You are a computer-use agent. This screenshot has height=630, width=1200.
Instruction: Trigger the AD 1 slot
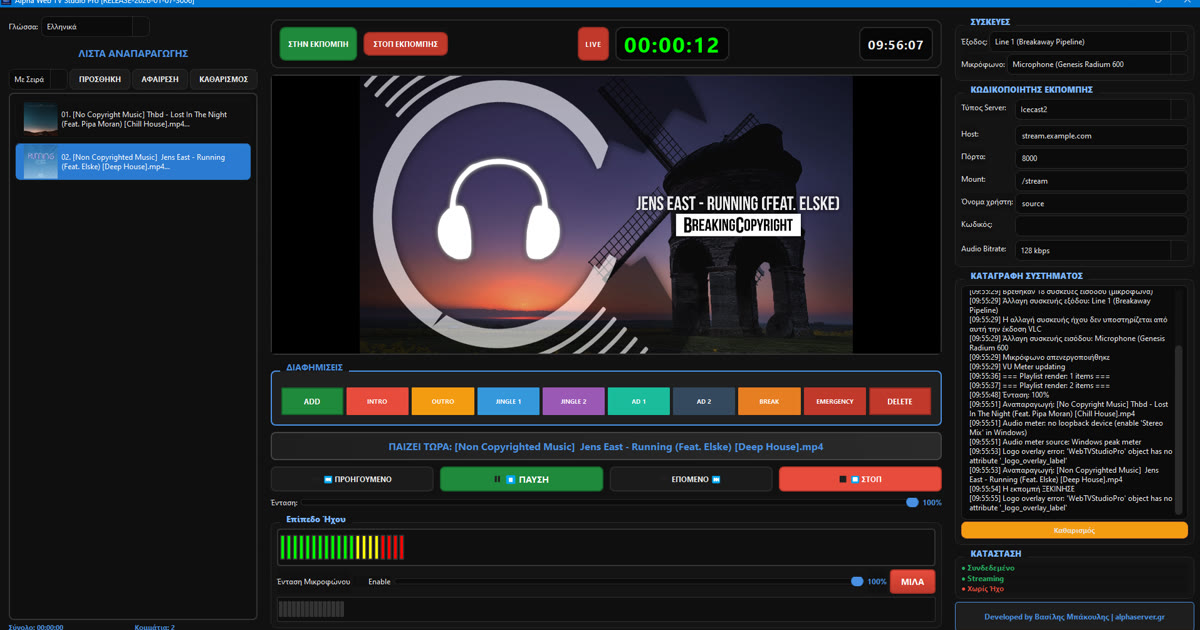(x=639, y=401)
